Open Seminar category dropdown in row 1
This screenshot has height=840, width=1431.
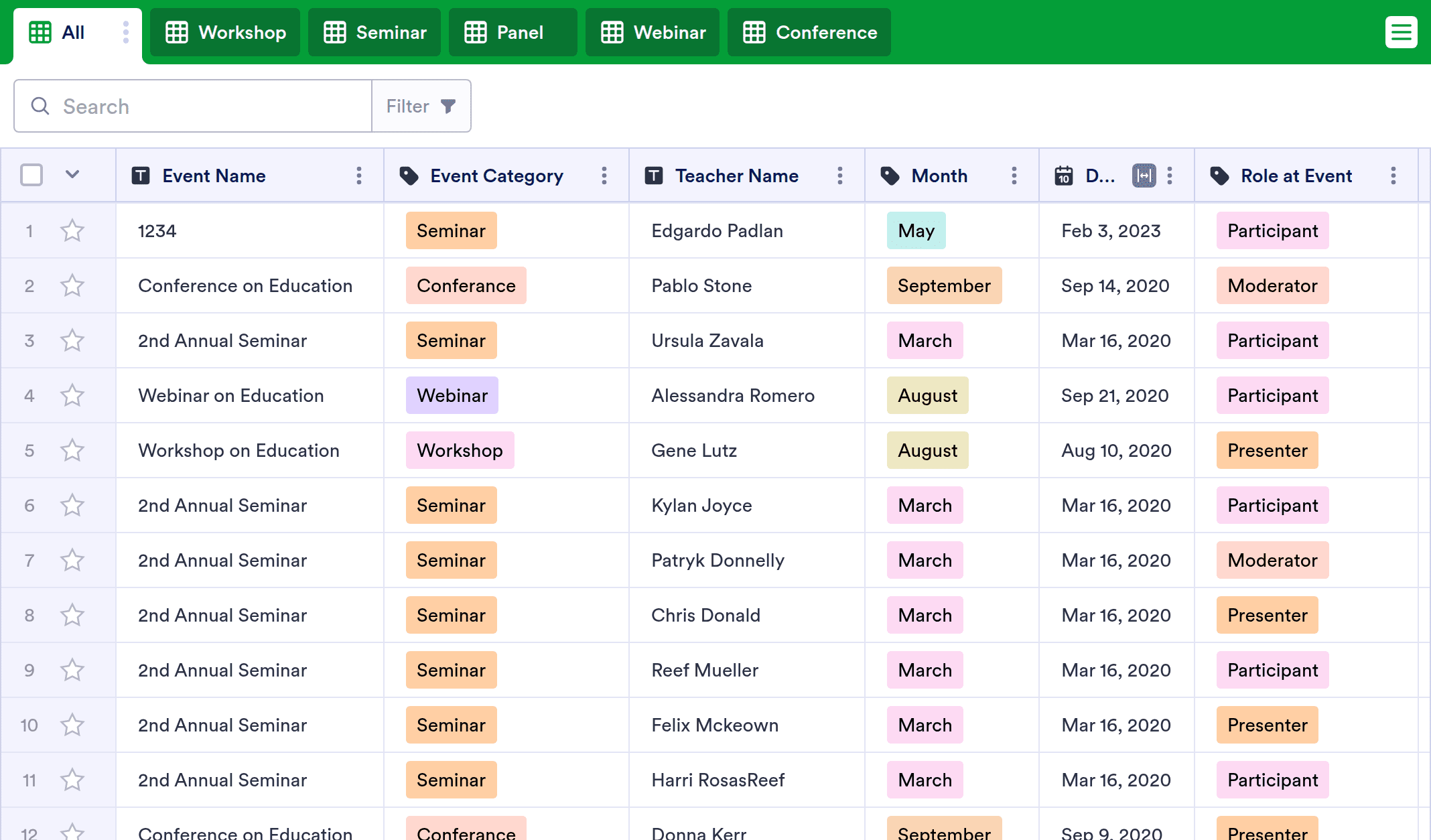pyautogui.click(x=451, y=230)
